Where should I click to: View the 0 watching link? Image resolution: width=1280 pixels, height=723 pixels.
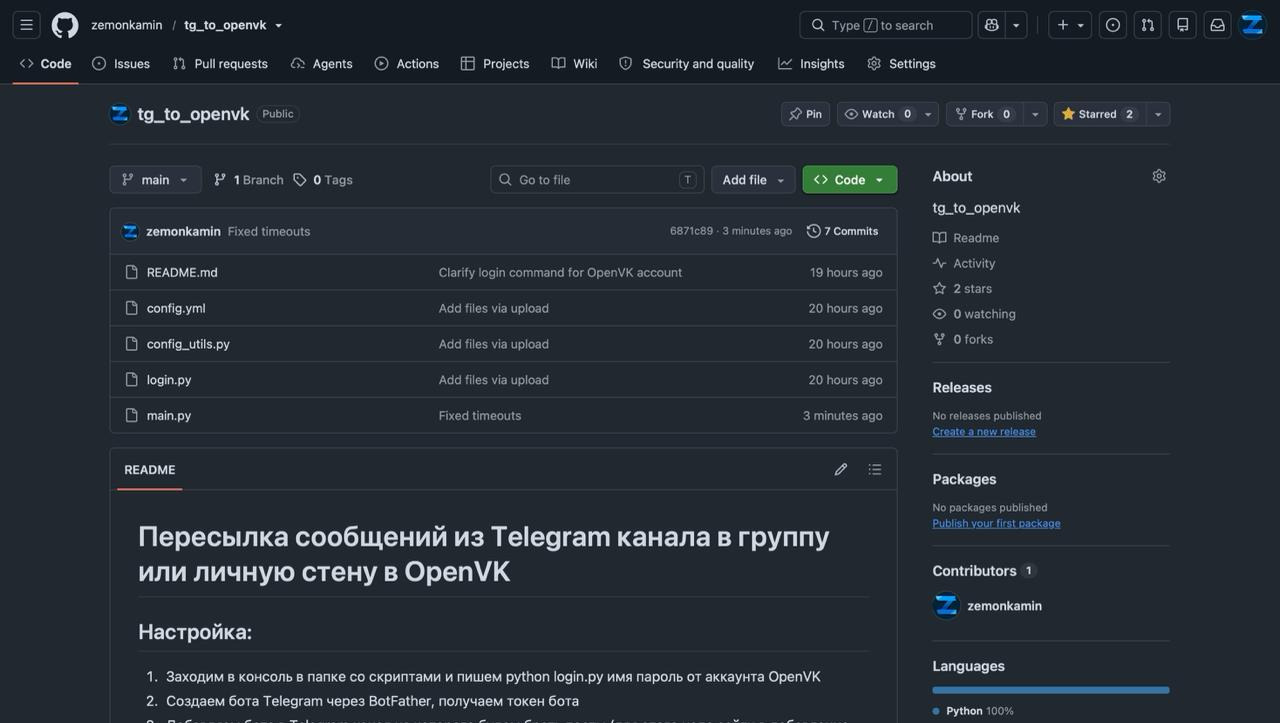coord(974,314)
